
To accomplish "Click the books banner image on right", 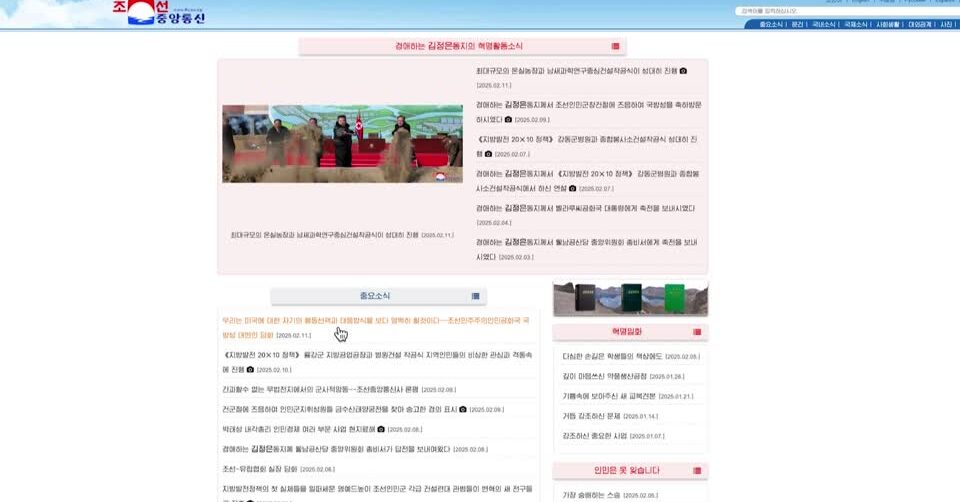I will (630, 298).
